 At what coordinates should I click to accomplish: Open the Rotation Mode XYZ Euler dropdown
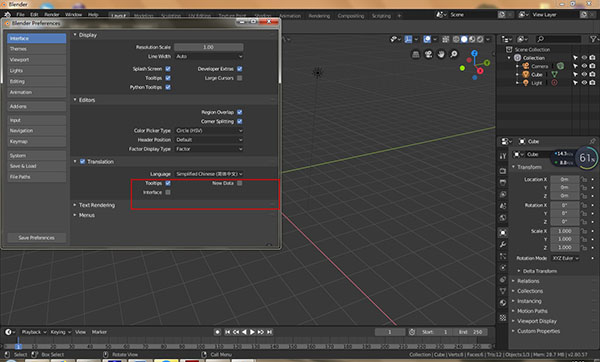coord(565,258)
